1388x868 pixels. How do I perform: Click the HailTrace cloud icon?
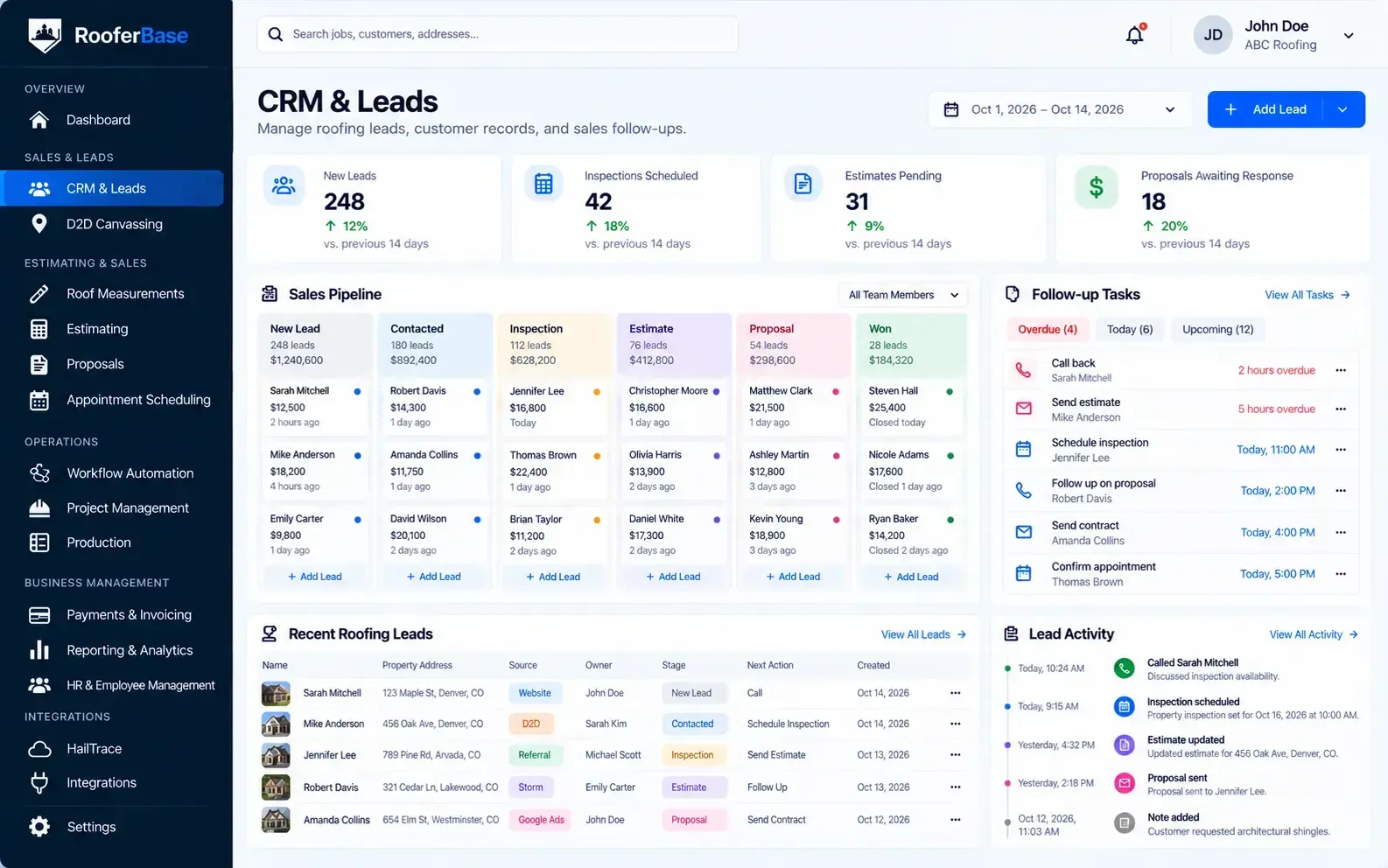[x=39, y=749]
